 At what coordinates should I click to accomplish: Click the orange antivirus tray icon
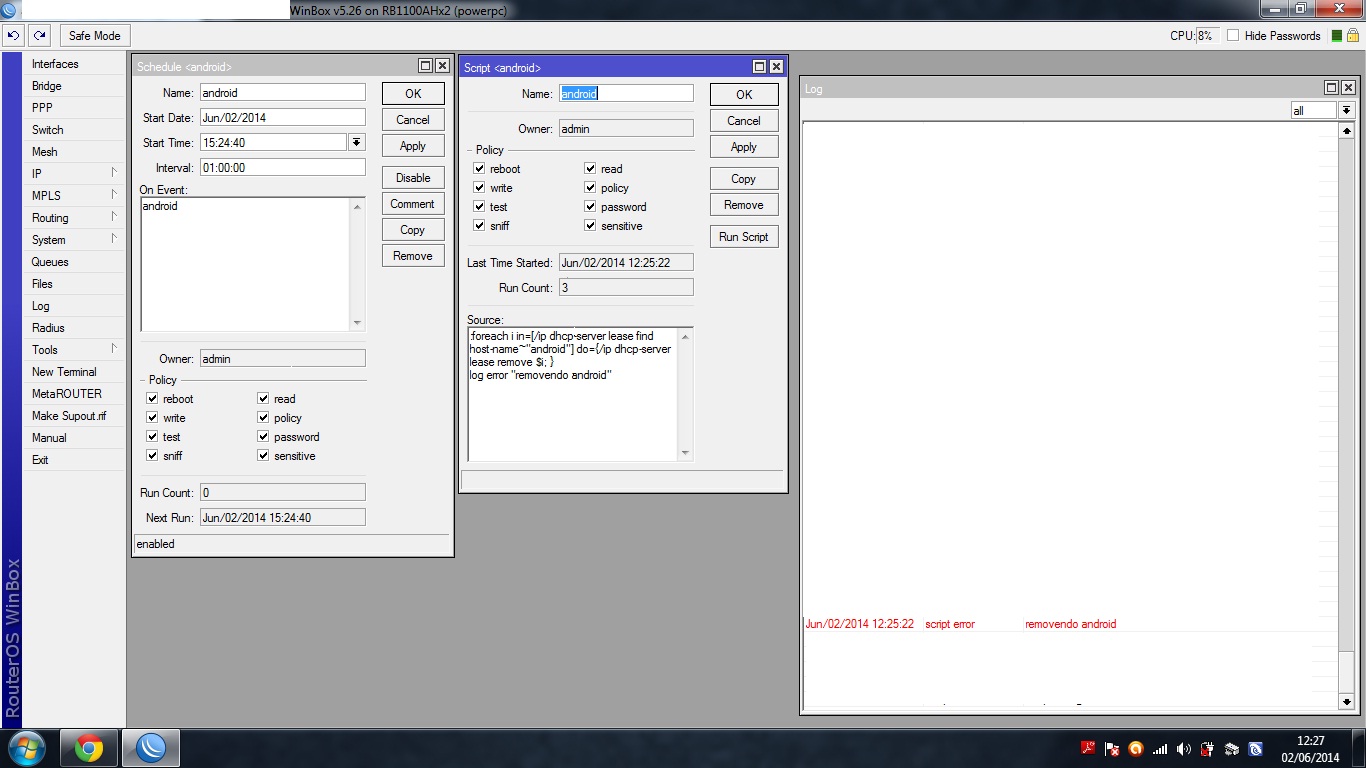click(x=1136, y=748)
